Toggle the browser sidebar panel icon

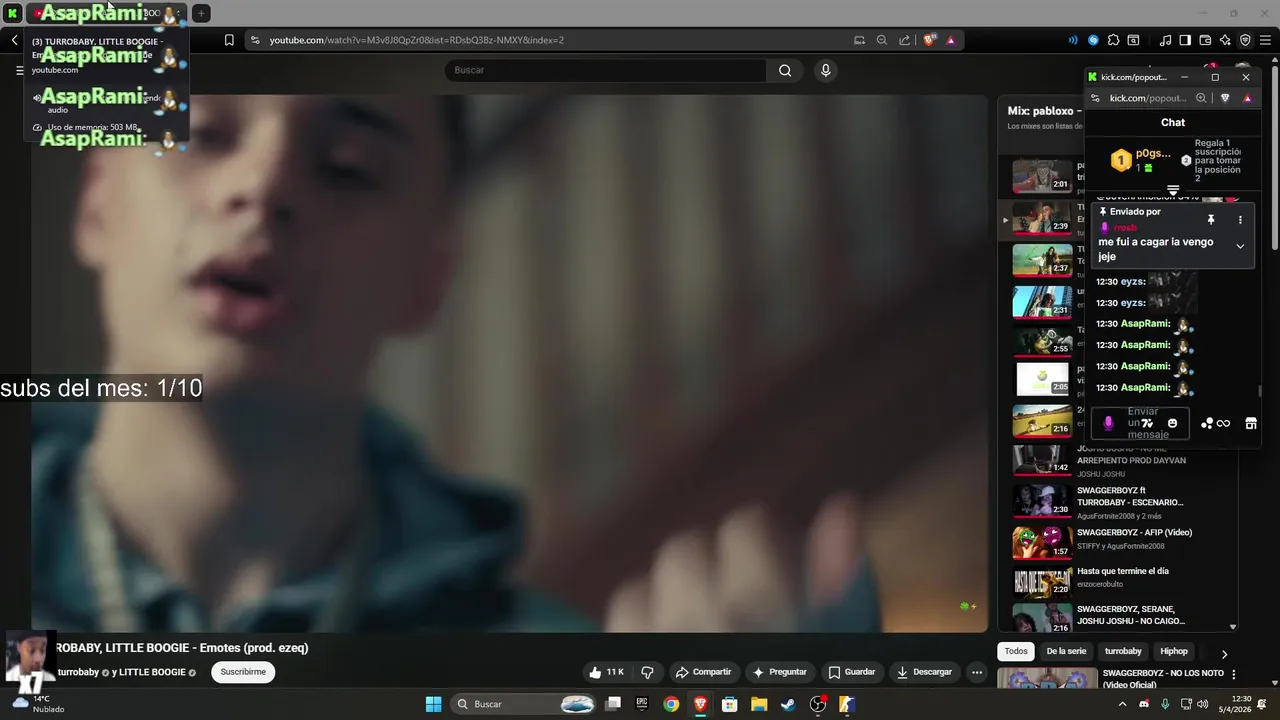tap(1185, 40)
